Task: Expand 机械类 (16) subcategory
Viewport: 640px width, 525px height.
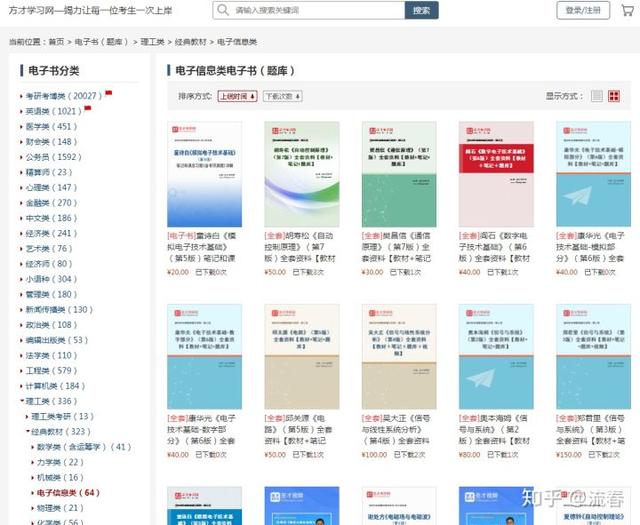Action: click(60, 477)
